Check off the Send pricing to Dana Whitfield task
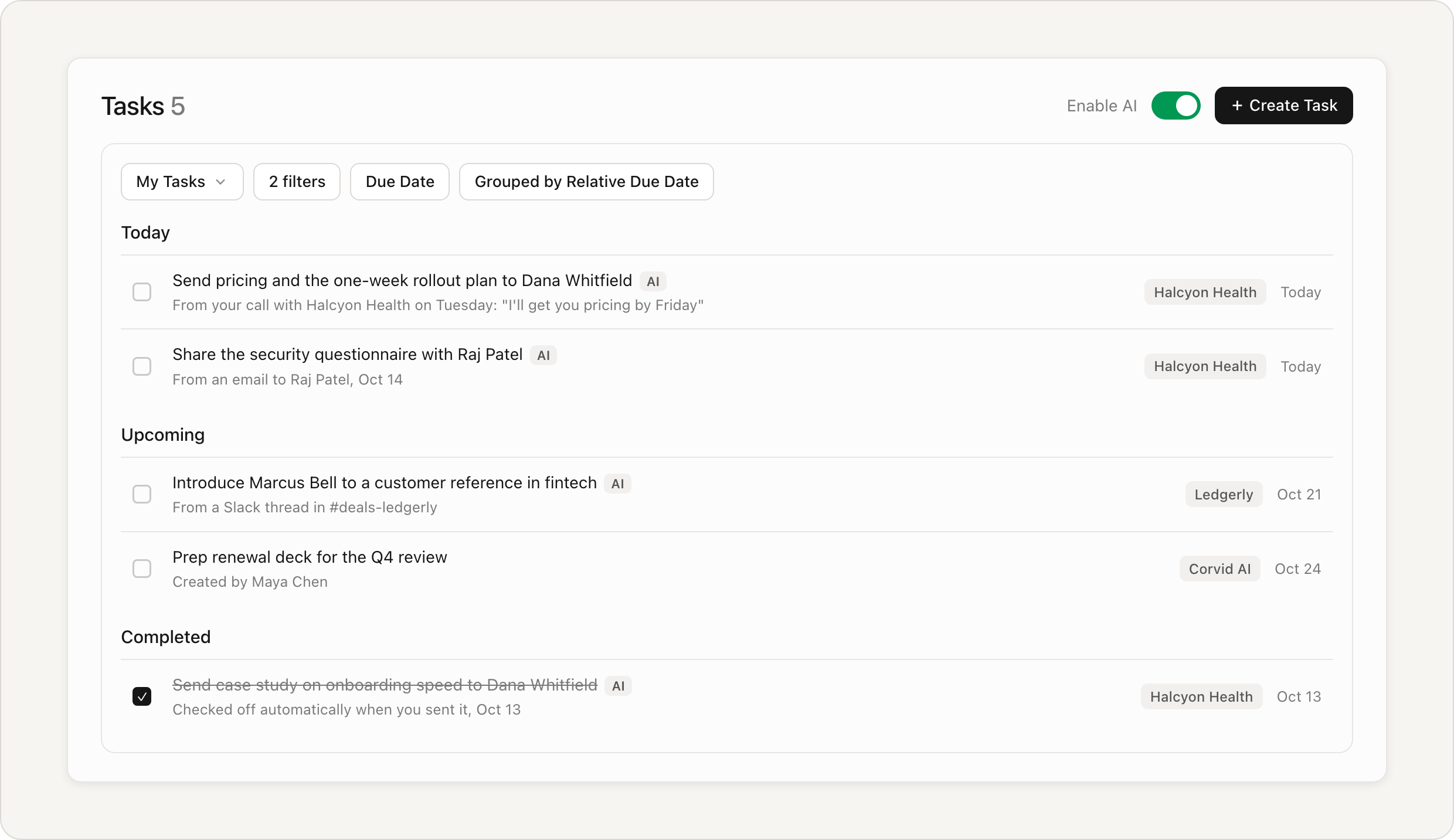 coord(142,292)
